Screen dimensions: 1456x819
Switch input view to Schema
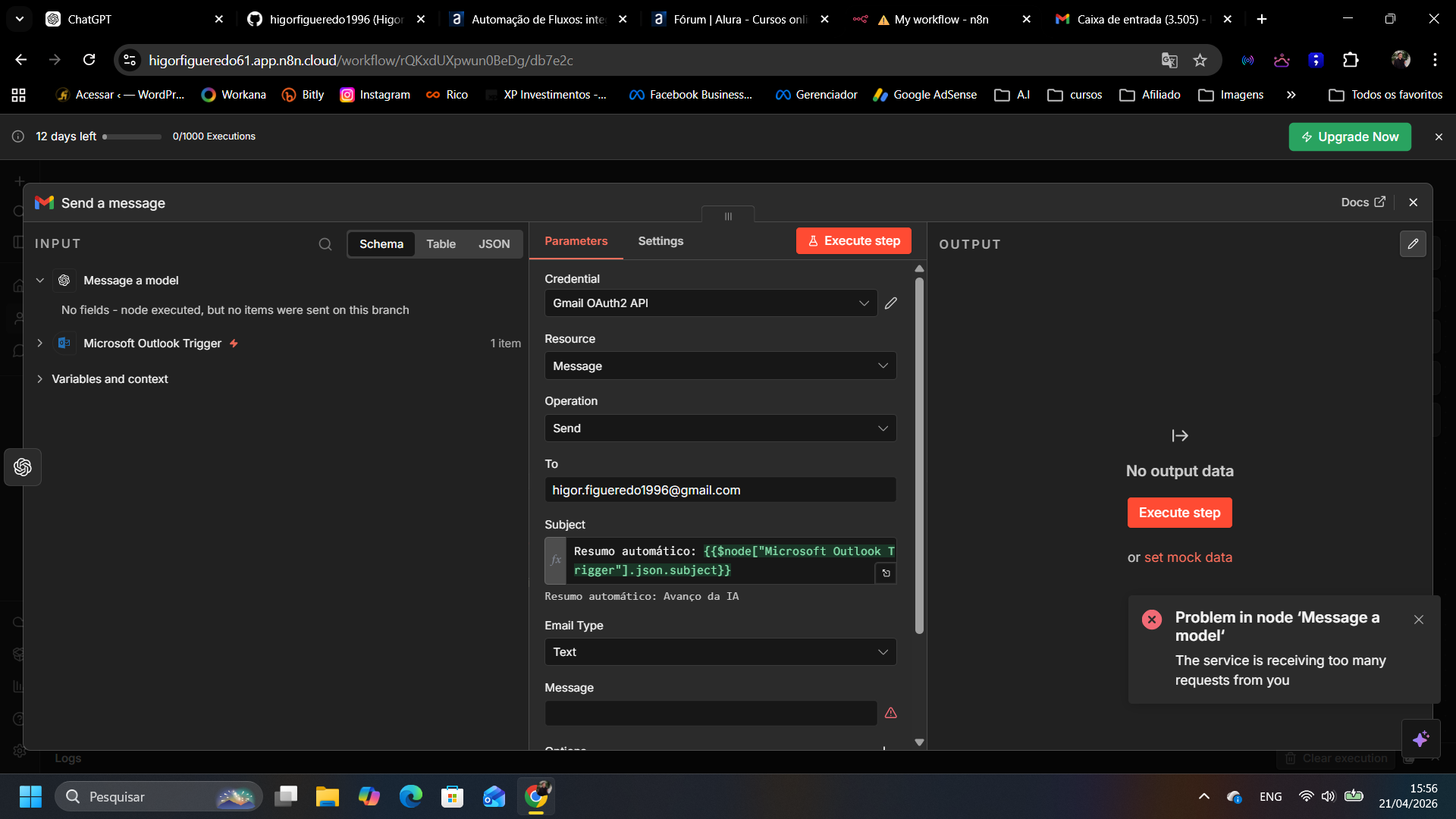(381, 244)
